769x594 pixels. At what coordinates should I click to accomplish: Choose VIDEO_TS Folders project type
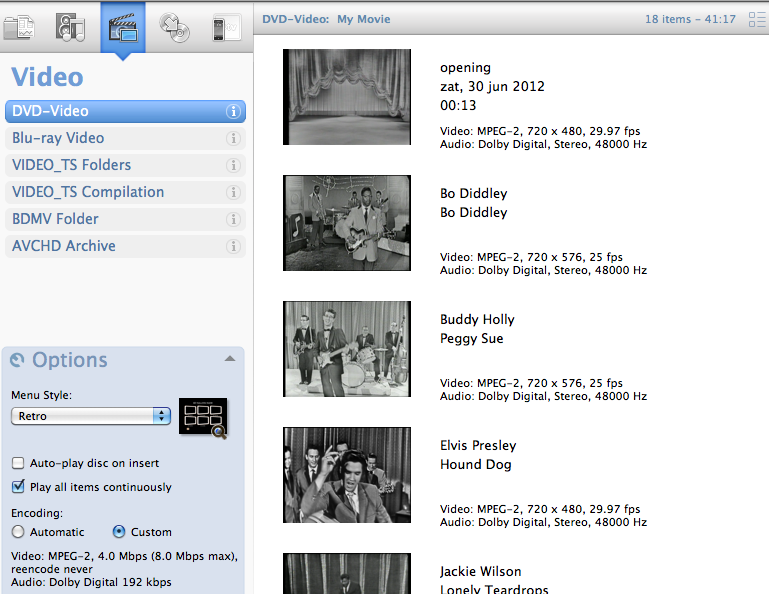pyautogui.click(x=125, y=165)
